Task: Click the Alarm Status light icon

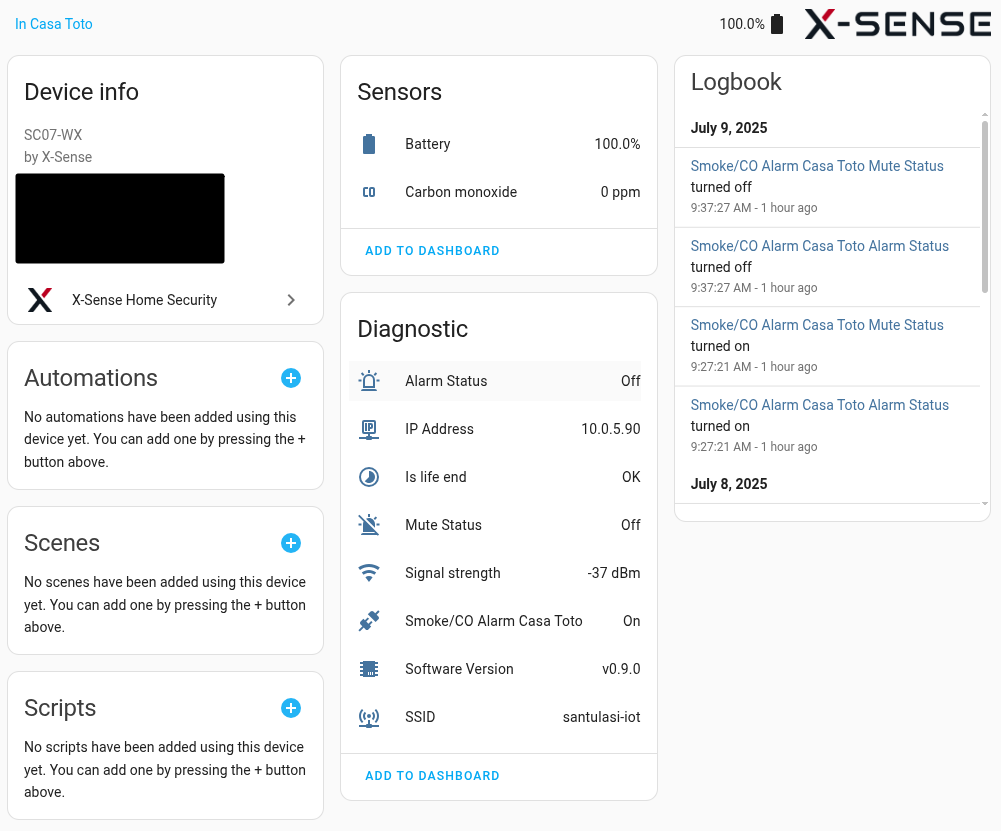Action: tap(369, 381)
